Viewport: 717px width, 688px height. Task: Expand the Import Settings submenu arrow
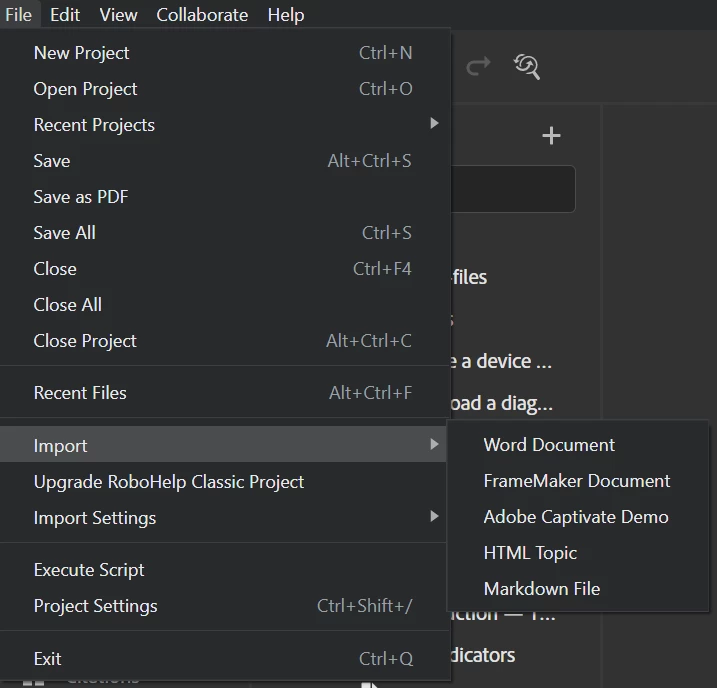(434, 517)
